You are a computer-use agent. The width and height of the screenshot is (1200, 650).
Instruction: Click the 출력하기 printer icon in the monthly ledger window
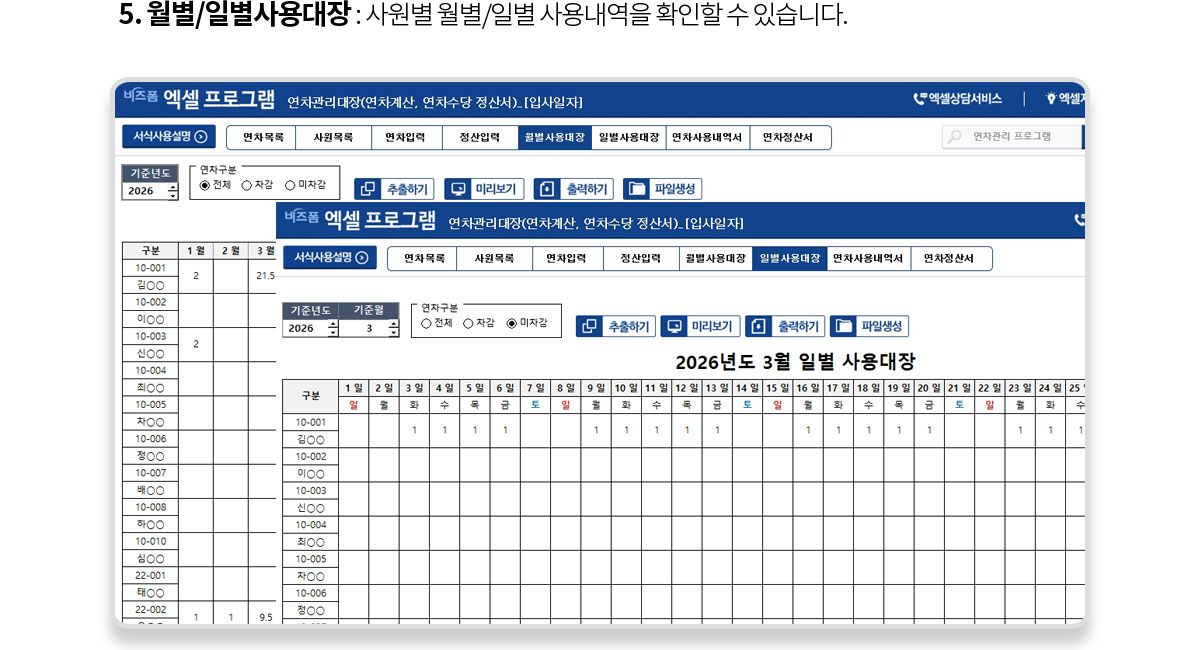point(548,189)
